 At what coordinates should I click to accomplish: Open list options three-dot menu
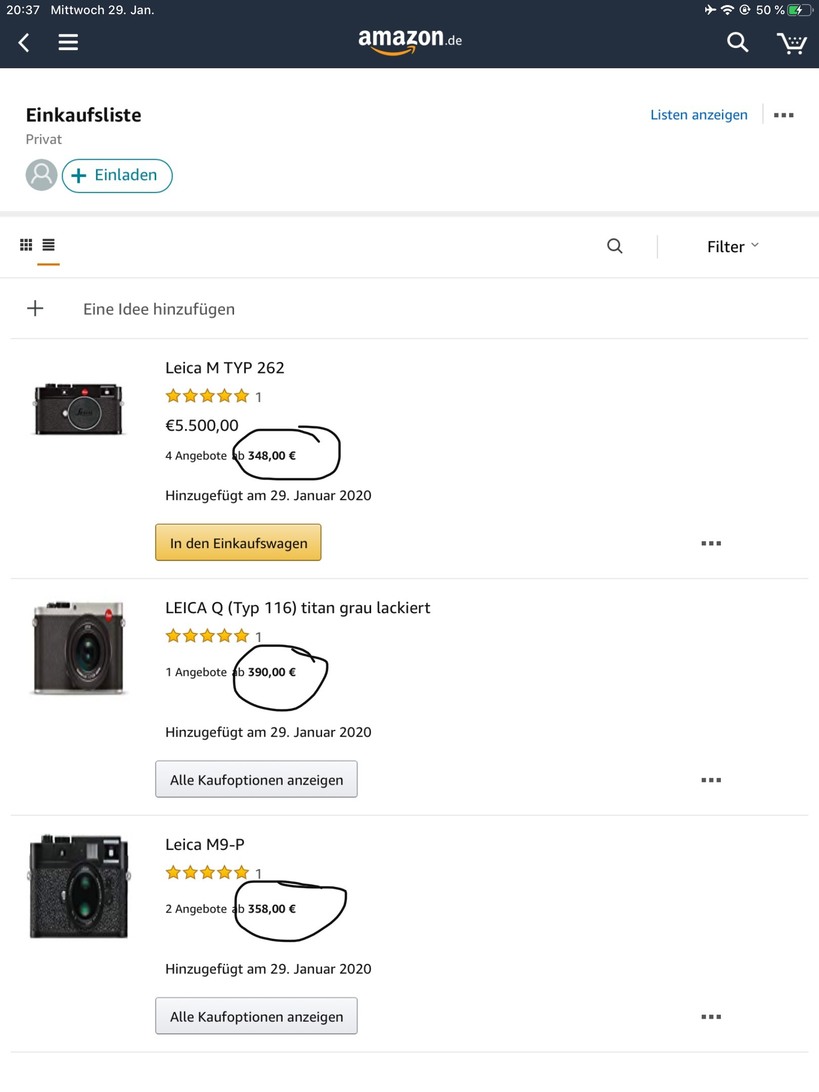[784, 115]
